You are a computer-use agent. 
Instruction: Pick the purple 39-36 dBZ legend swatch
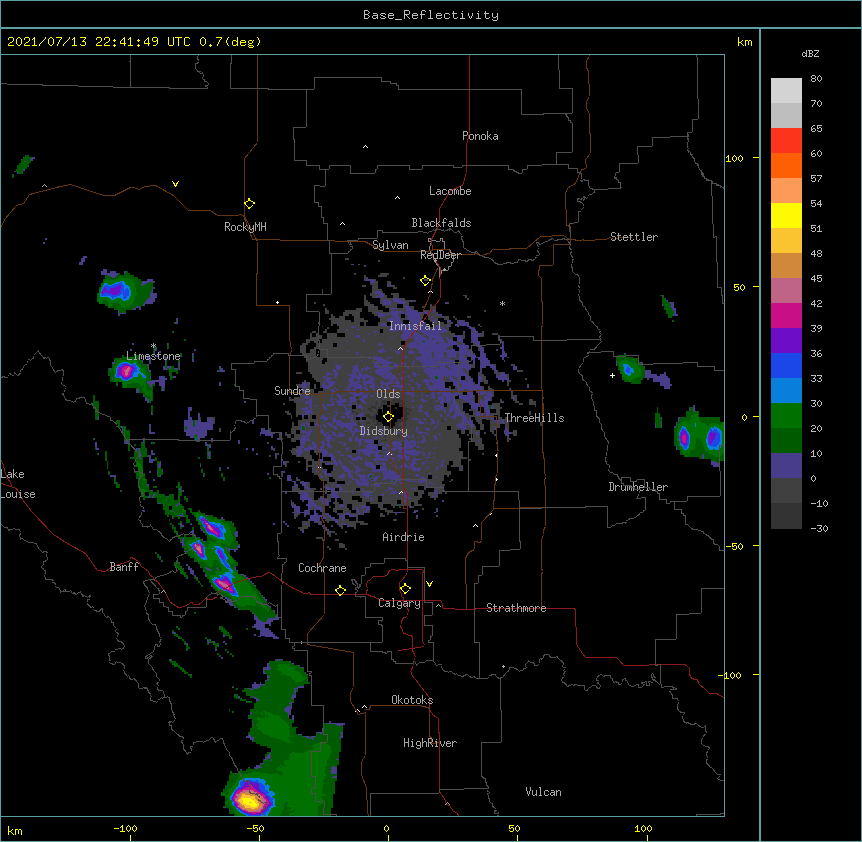[x=786, y=341]
